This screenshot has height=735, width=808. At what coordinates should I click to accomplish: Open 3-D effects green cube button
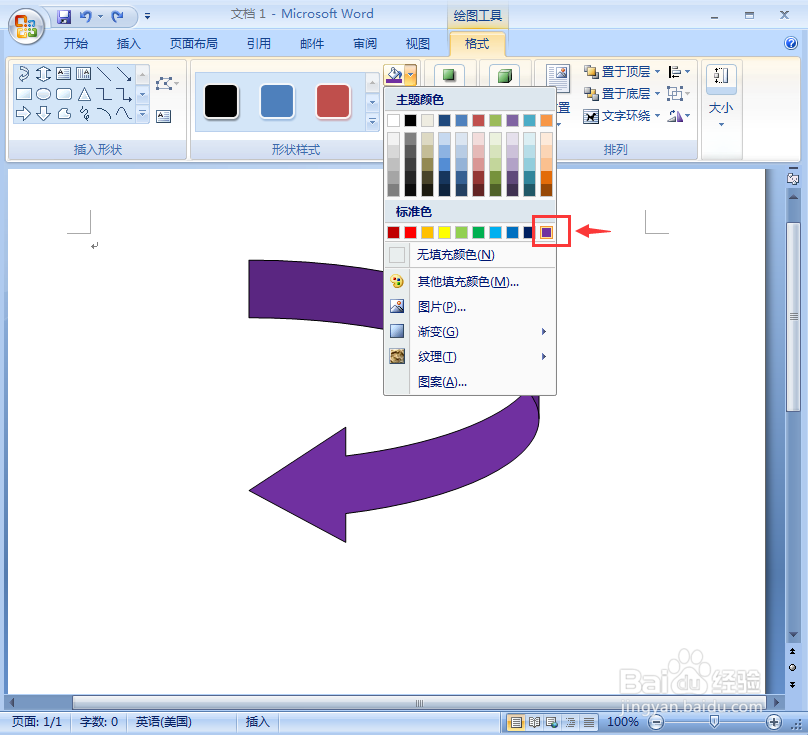click(x=504, y=76)
